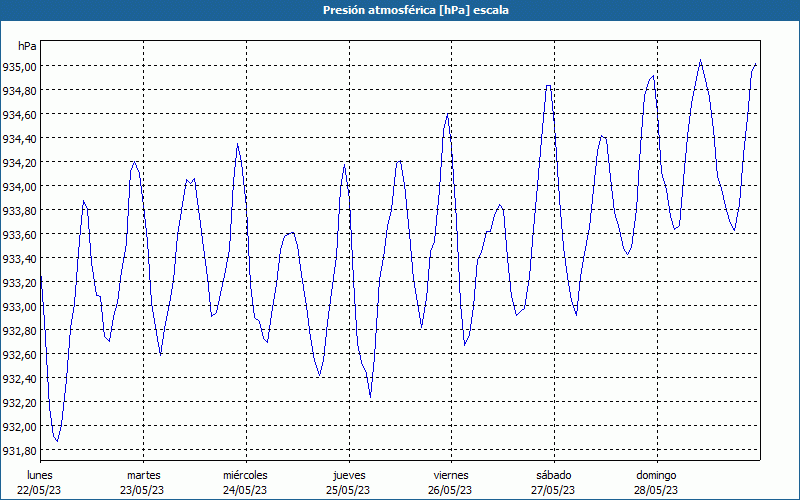Viewport: 800px width, 500px height.
Task: Select the date 22/05/23
Action: [39, 490]
